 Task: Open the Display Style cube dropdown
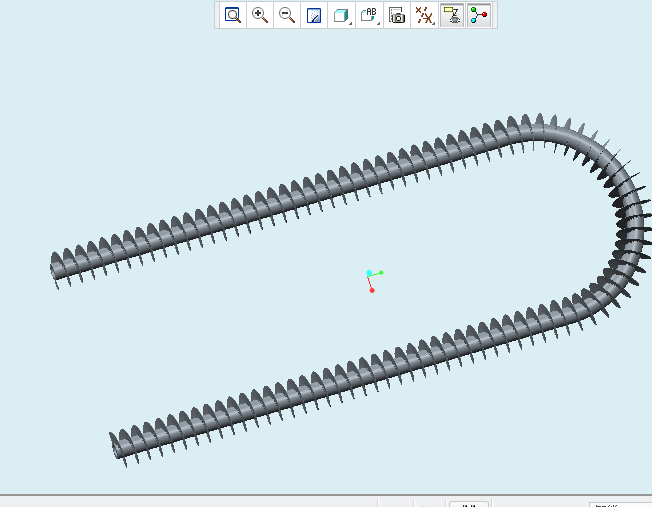click(x=342, y=15)
